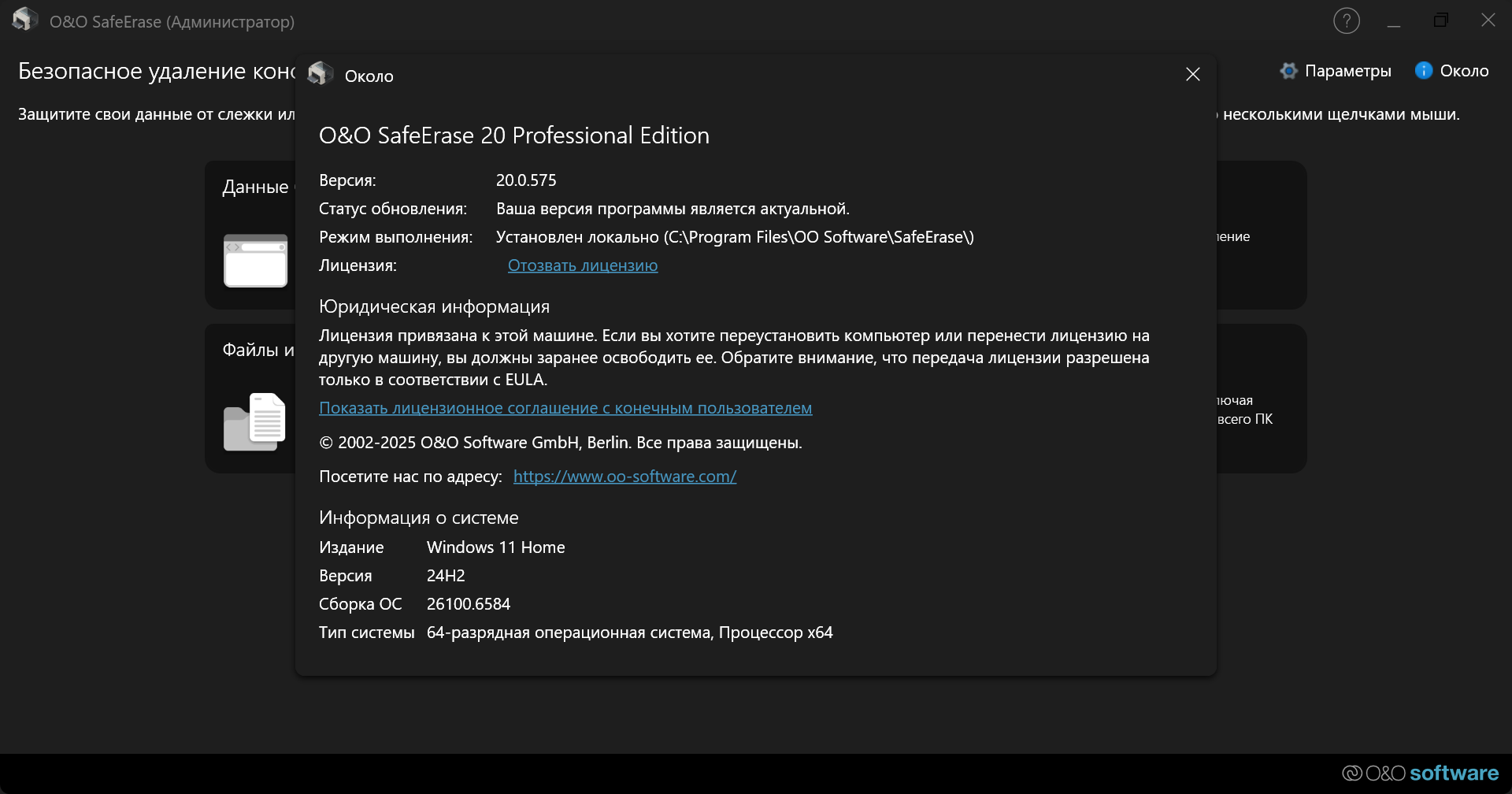The width and height of the screenshot is (1512, 794).
Task: Restore down the O&O SafeErase window
Action: coord(1440,21)
